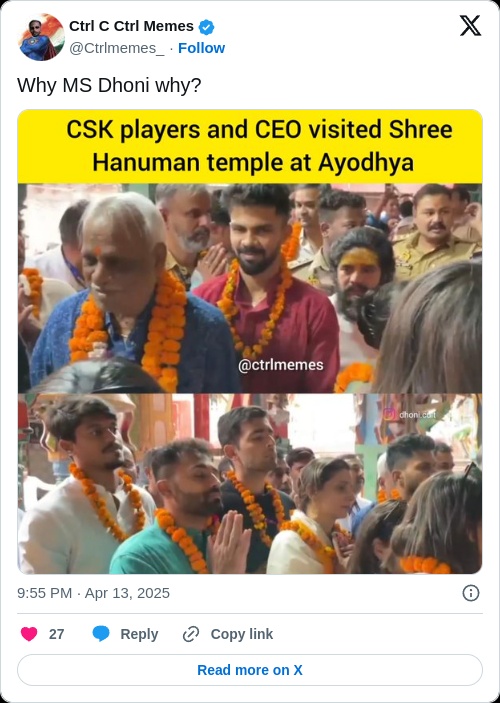This screenshot has height=703, width=500.
Task: Click the Copy link text
Action: pos(242,634)
